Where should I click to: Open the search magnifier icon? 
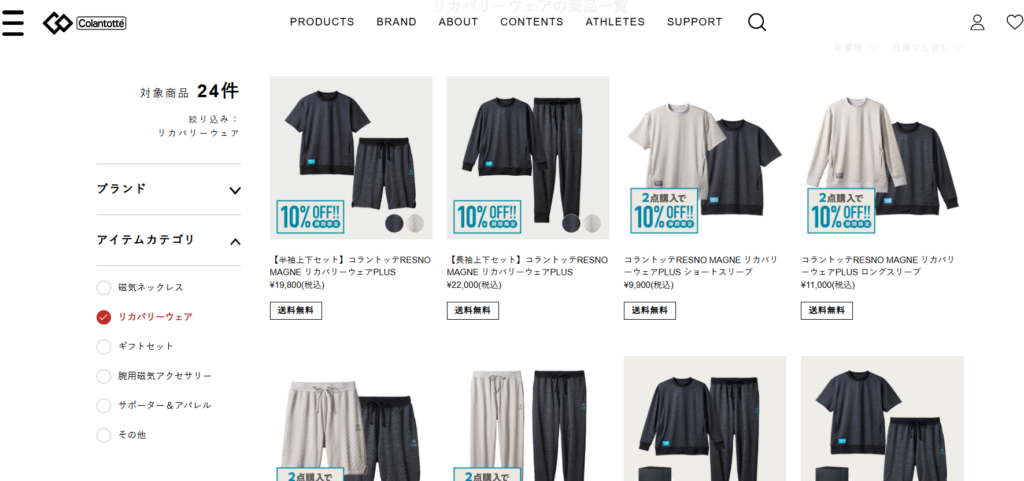point(757,22)
